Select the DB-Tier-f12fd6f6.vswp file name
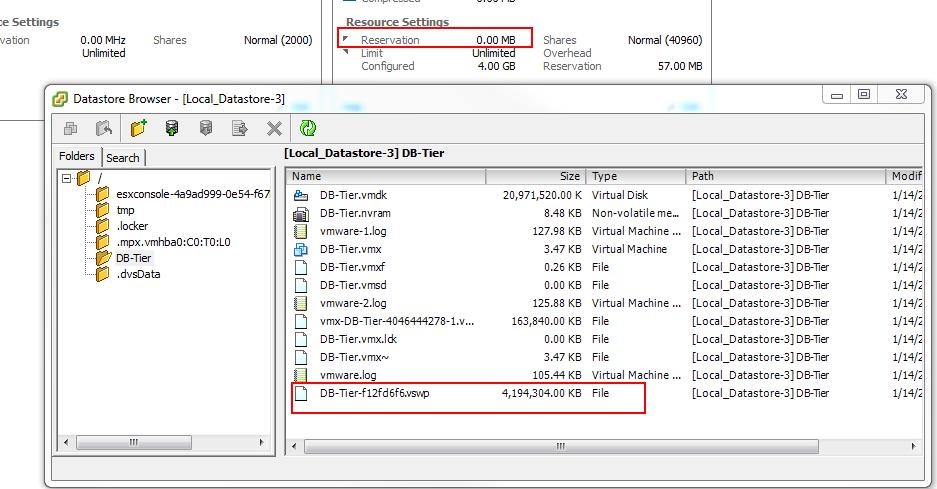The height and width of the screenshot is (489, 937). 375,393
